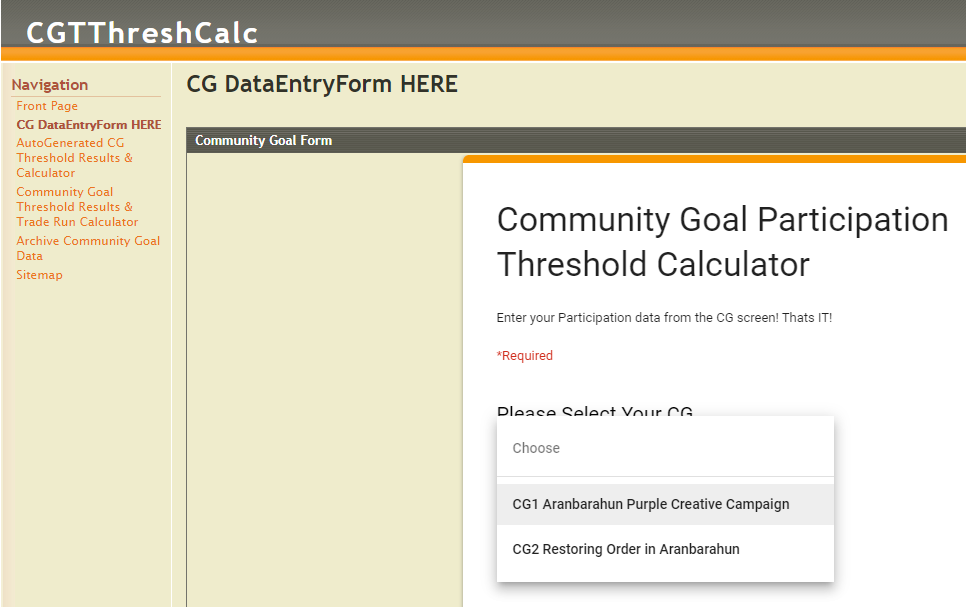Choose CG1 Aranbarahun Purple Creative Campaign option

coord(665,504)
